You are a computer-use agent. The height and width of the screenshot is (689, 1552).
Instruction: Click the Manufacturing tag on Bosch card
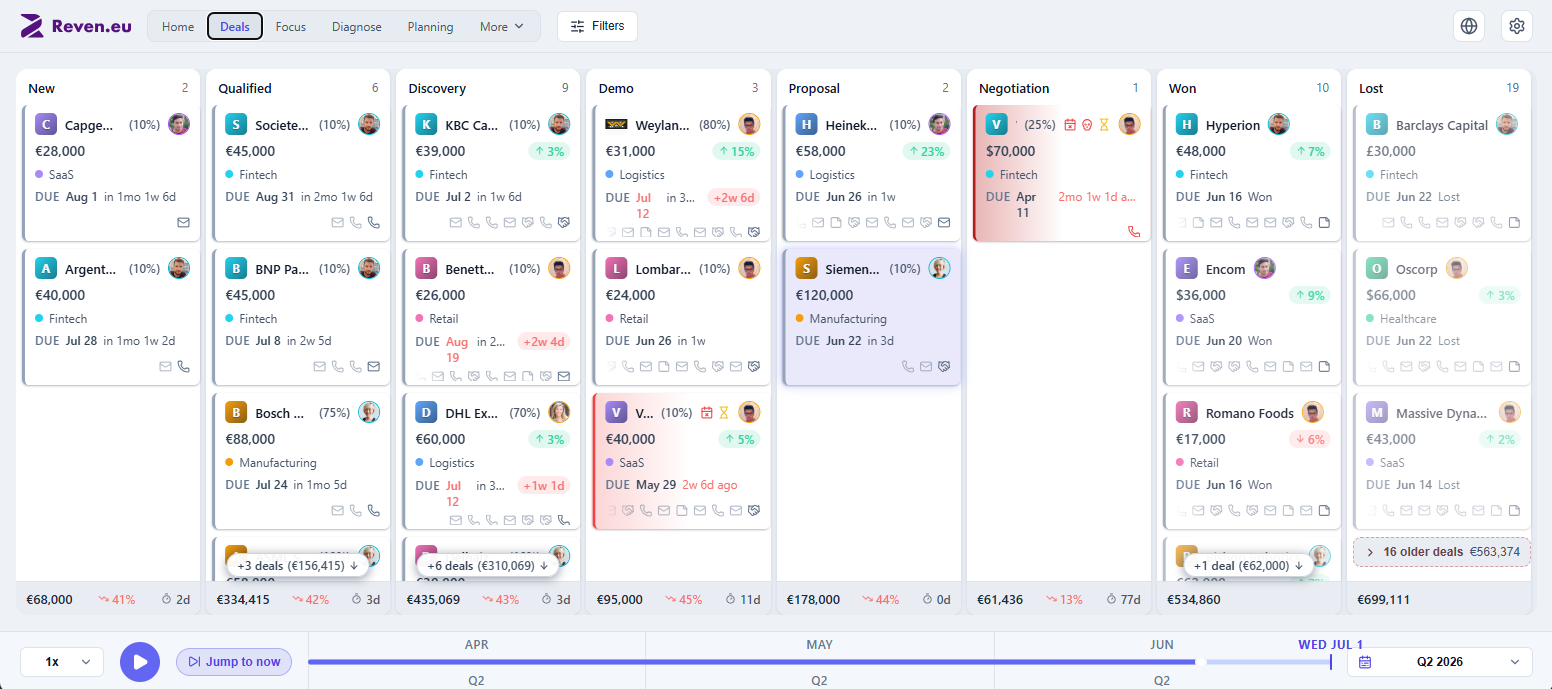click(x=270, y=463)
